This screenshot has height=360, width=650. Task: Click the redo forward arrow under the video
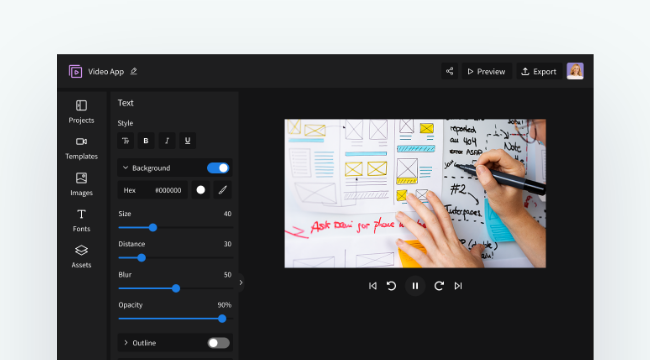439,286
